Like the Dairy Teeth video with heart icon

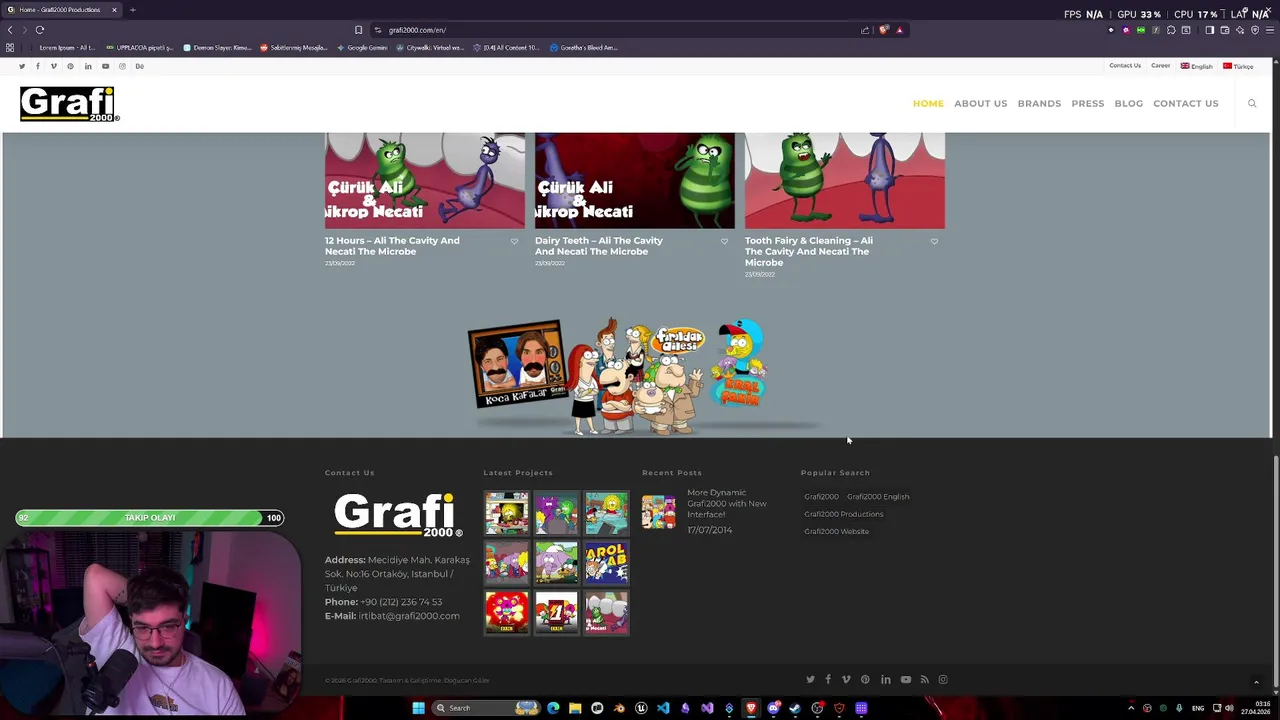(x=724, y=241)
